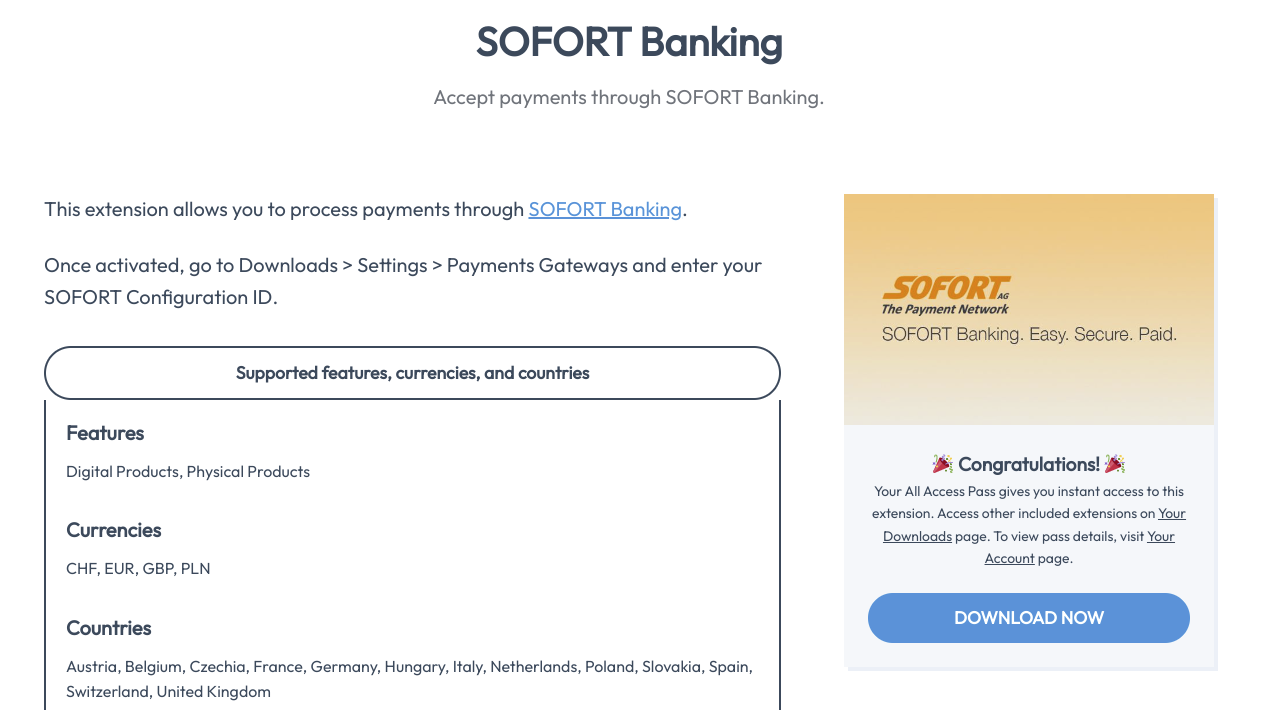Click the left party popper emoji
Viewport: 1261px width, 710px height.
pyautogui.click(x=940, y=463)
